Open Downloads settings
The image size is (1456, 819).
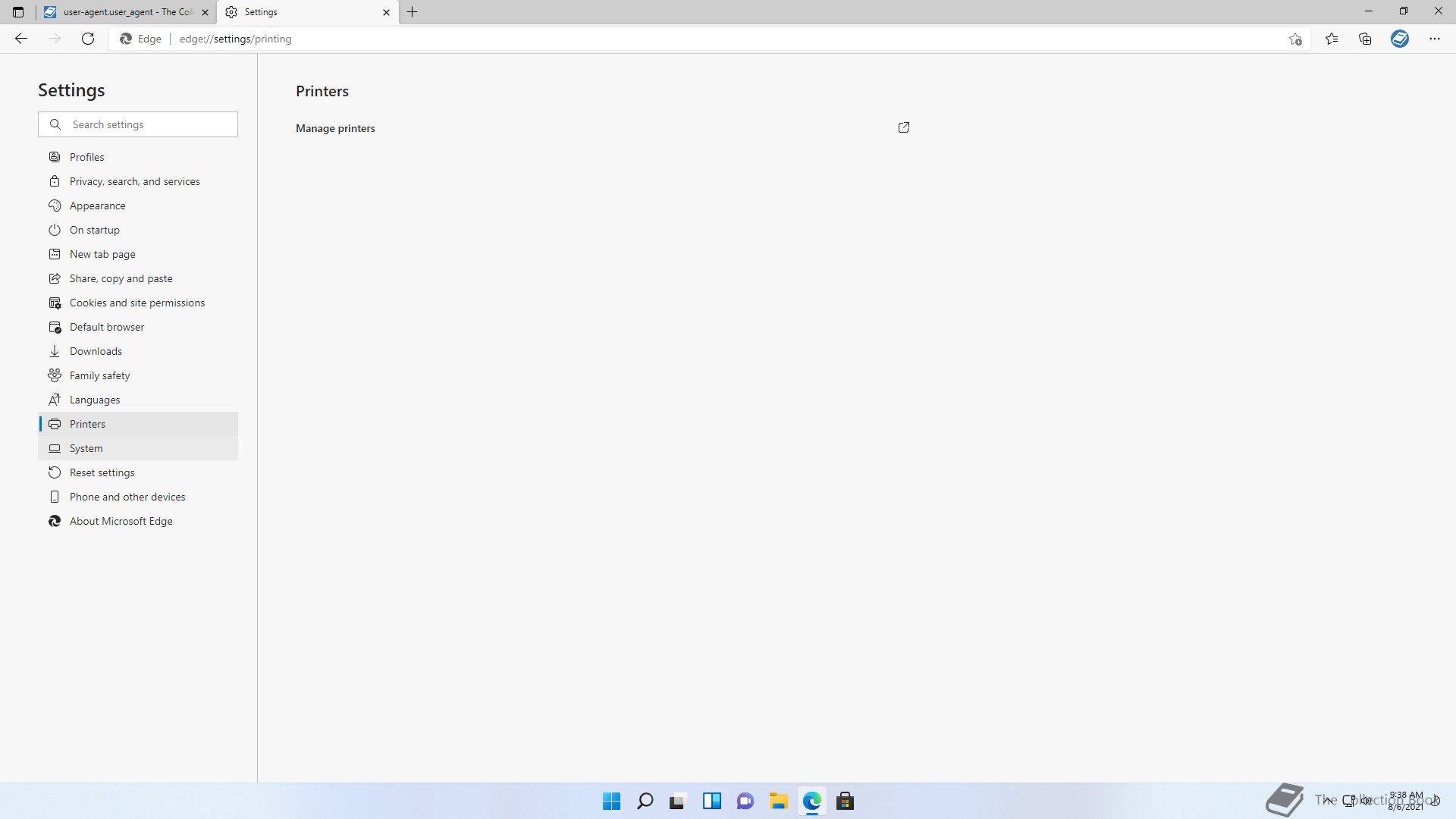pyautogui.click(x=138, y=351)
